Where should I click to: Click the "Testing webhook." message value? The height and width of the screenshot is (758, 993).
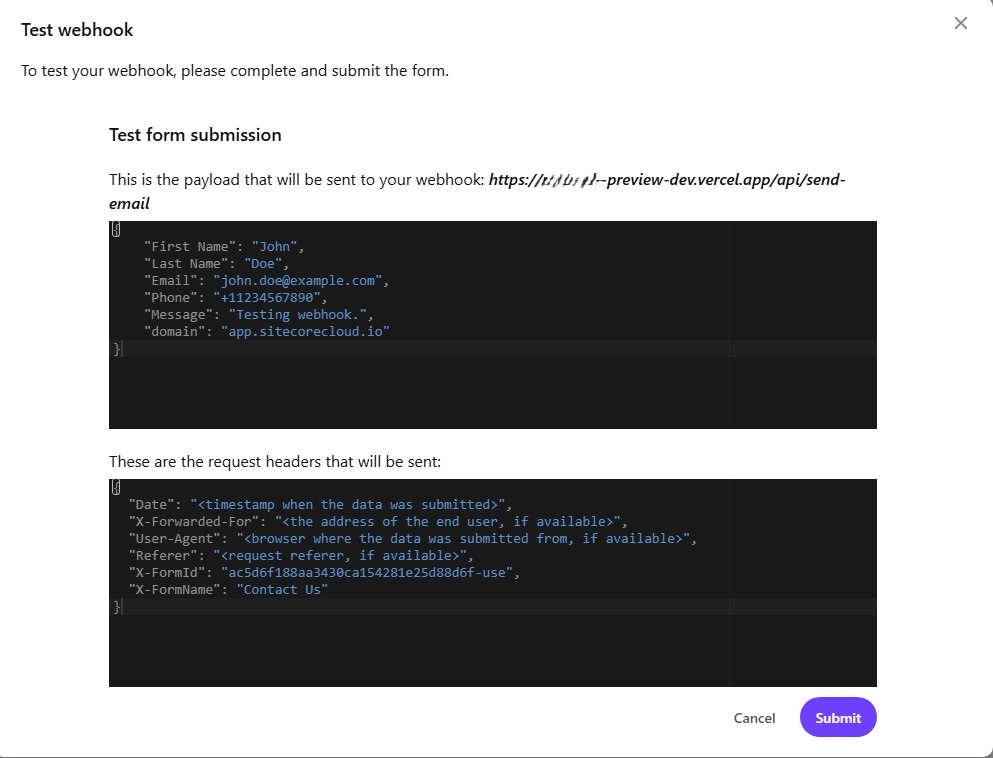(298, 315)
